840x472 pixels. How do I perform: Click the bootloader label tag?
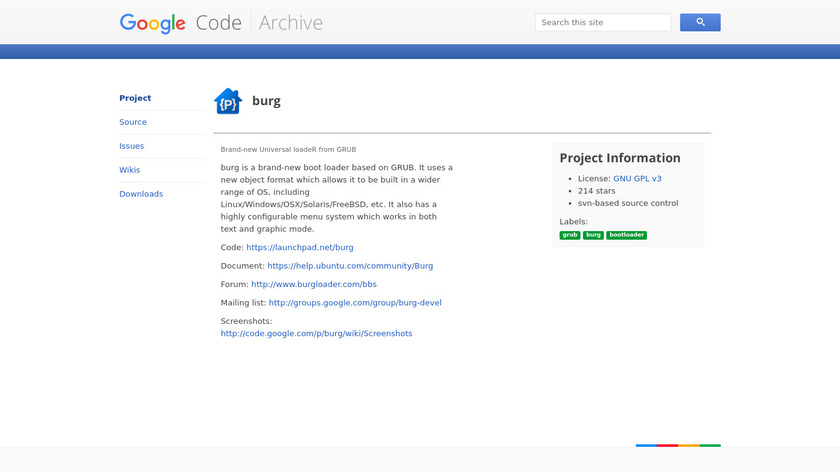pos(626,235)
